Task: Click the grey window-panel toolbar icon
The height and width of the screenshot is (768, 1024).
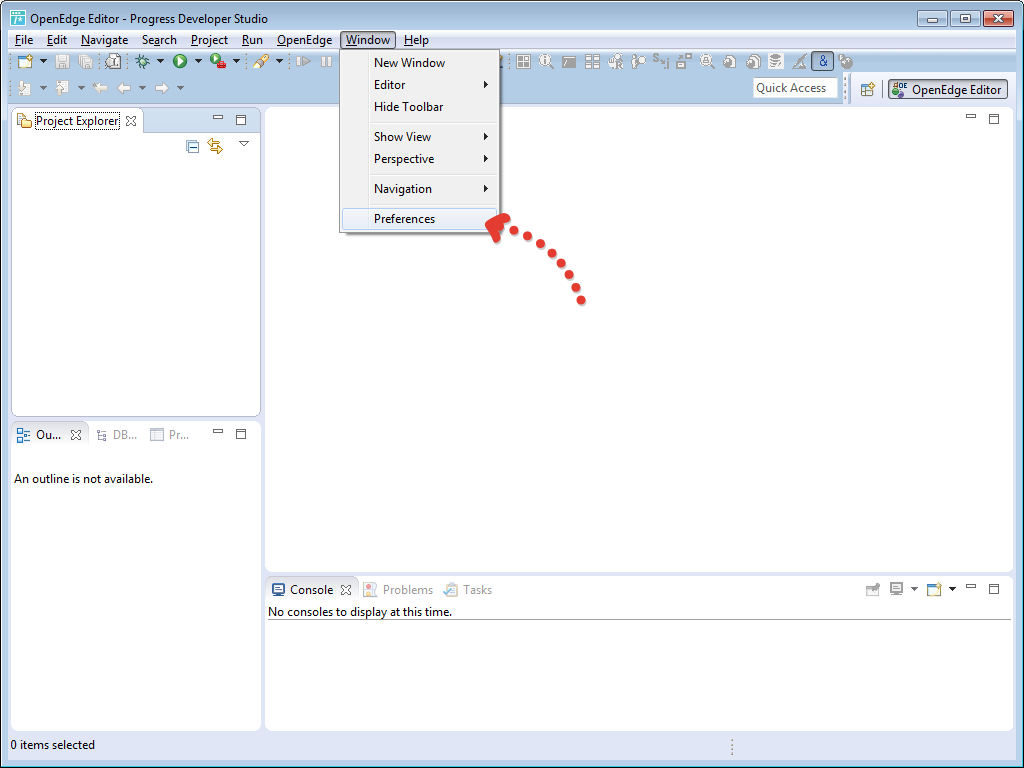Action: (569, 62)
